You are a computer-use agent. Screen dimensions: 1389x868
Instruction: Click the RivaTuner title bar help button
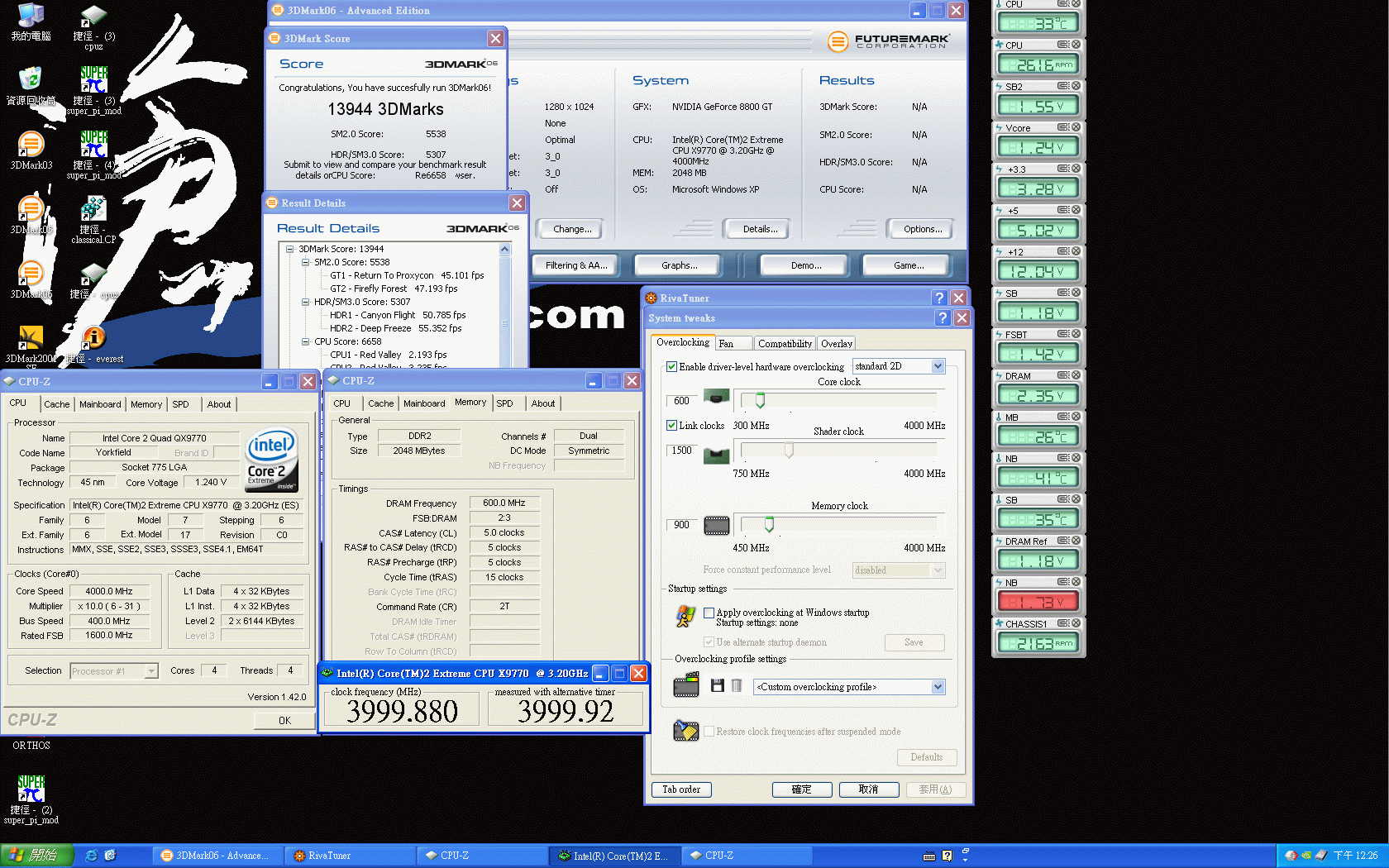pos(938,298)
